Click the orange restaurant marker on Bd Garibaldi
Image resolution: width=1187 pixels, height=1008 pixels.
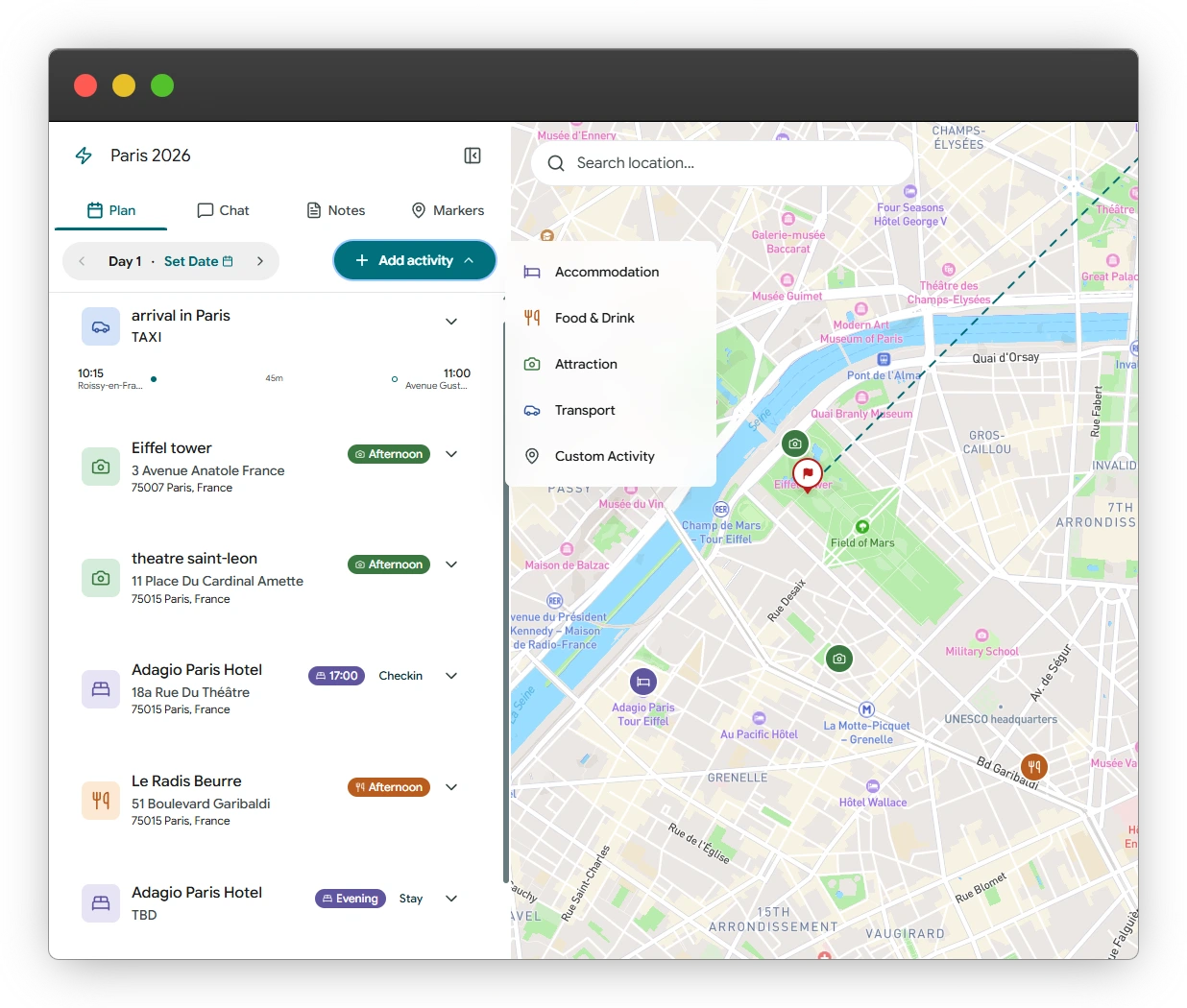tap(1033, 767)
